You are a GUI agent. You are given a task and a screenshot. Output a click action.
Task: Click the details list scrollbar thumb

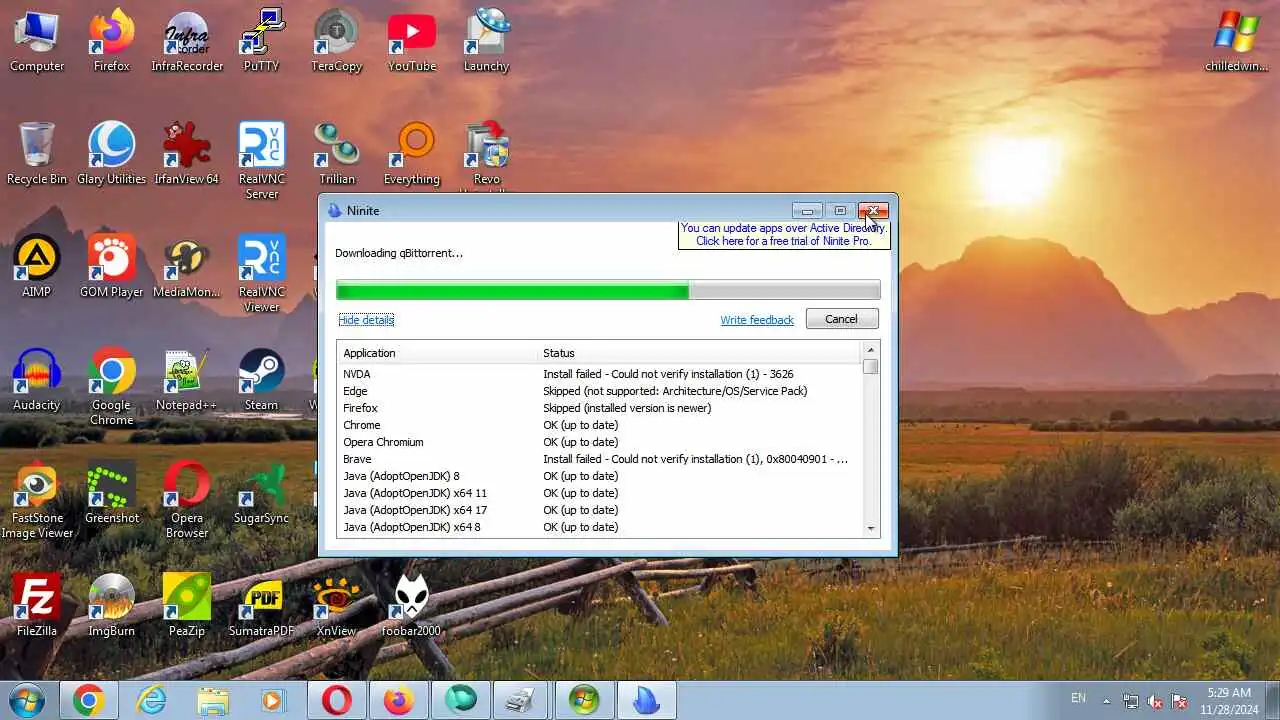[871, 367]
